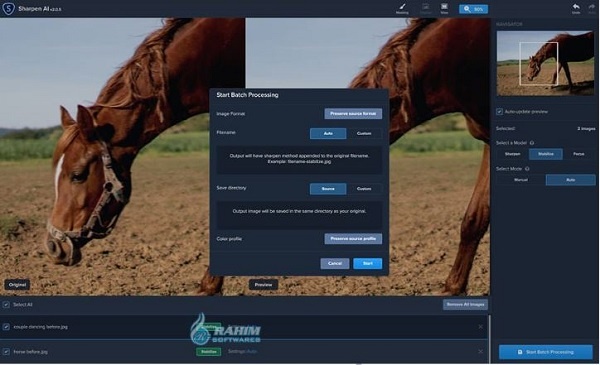The width and height of the screenshot is (600, 365).
Task: Switch Save directory to Custom
Action: pyautogui.click(x=364, y=189)
